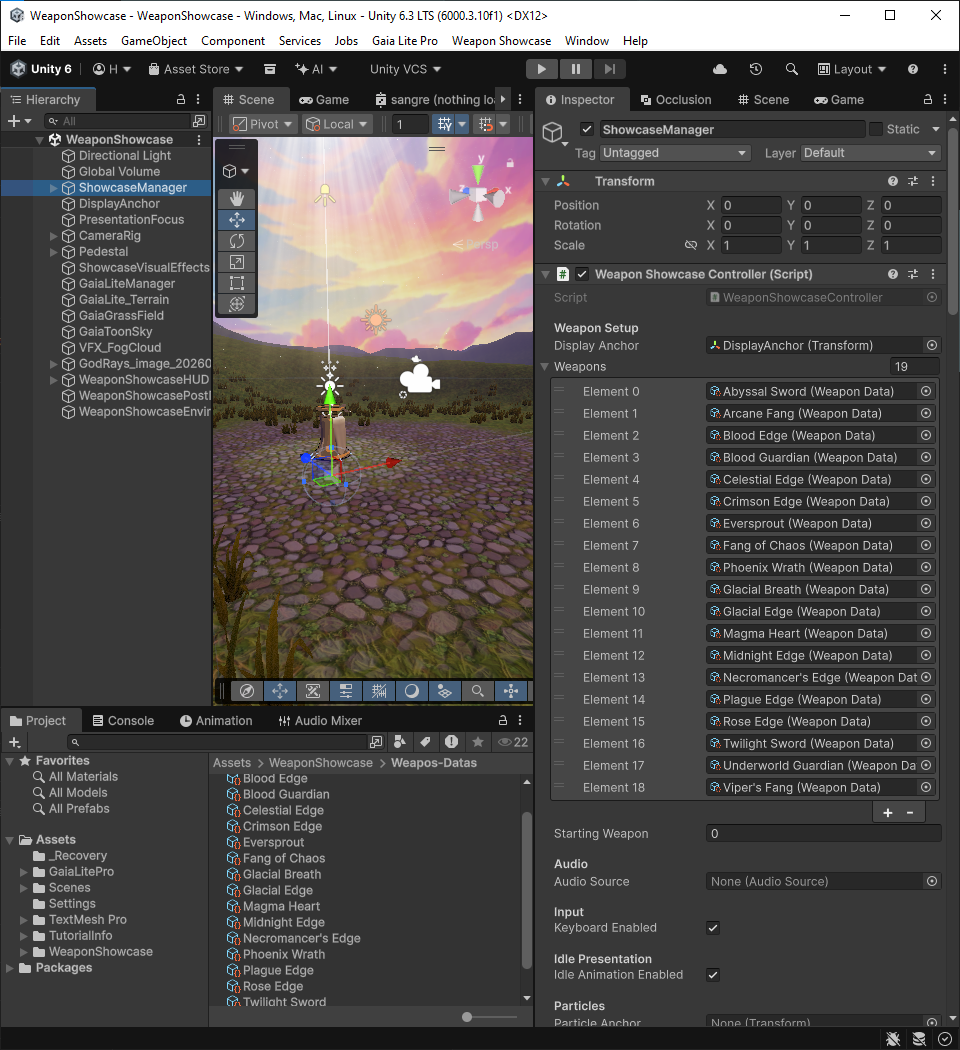Image resolution: width=960 pixels, height=1050 pixels.
Task: Click search by type icon in Project
Action: (x=400, y=741)
